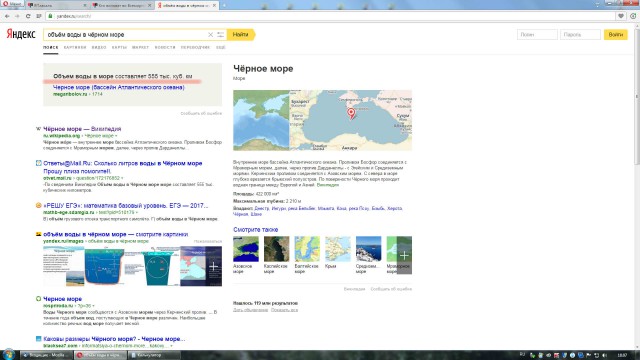
Task: Open the РЕШУ ЕГЭ математика result
Action: [125, 205]
